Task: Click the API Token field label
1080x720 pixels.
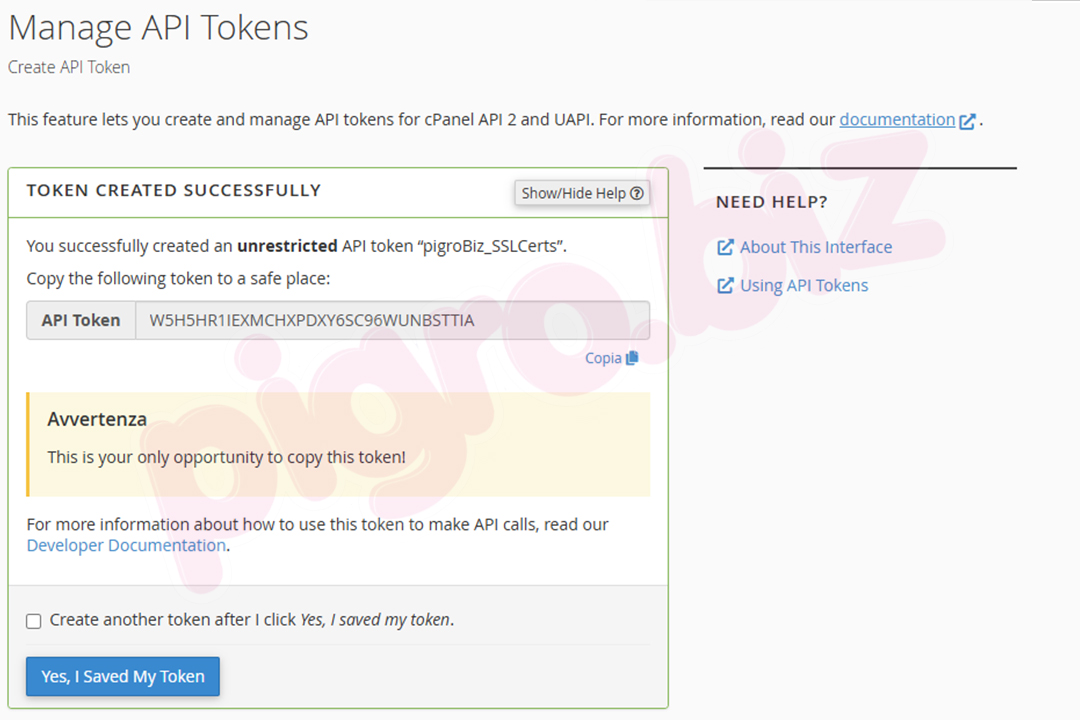Action: tap(81, 321)
